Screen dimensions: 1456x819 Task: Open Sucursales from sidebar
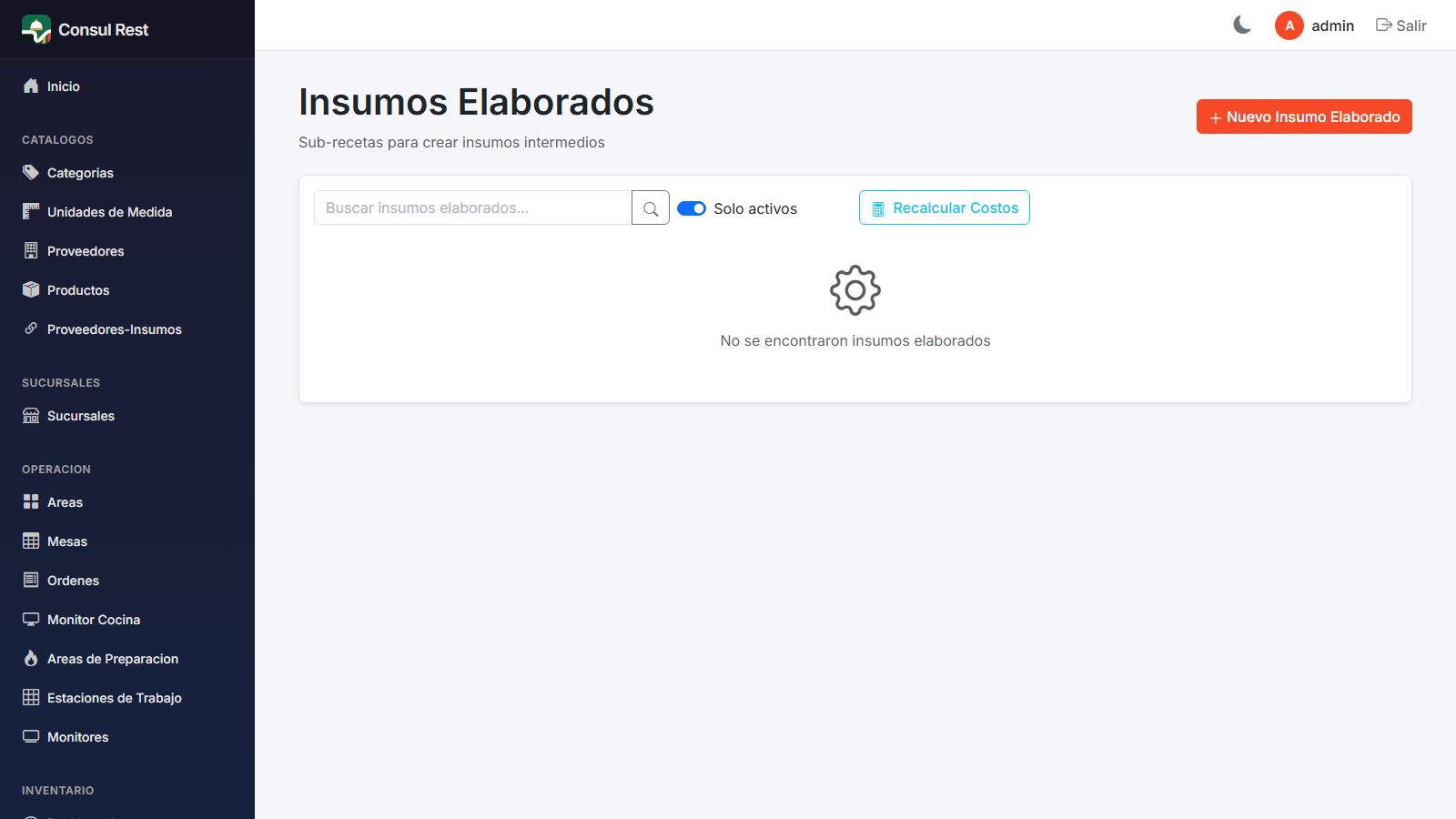click(127, 416)
